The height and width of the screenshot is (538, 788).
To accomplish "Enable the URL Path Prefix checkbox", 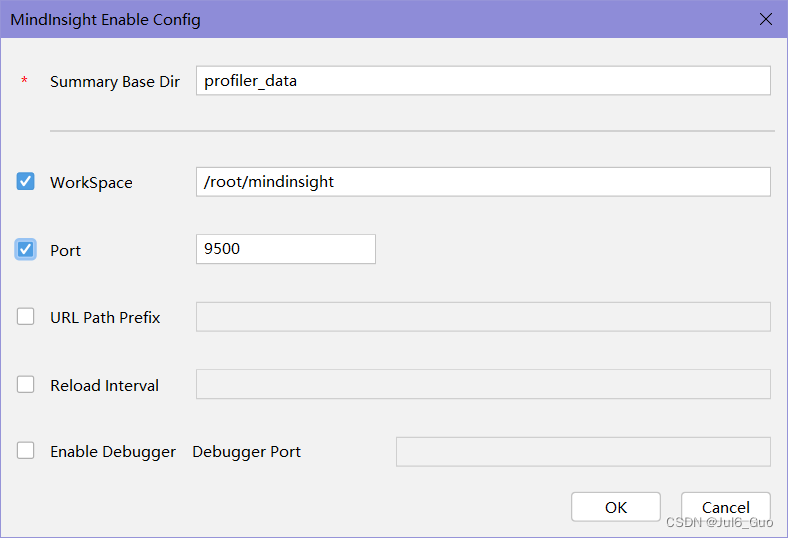I will tap(26, 316).
